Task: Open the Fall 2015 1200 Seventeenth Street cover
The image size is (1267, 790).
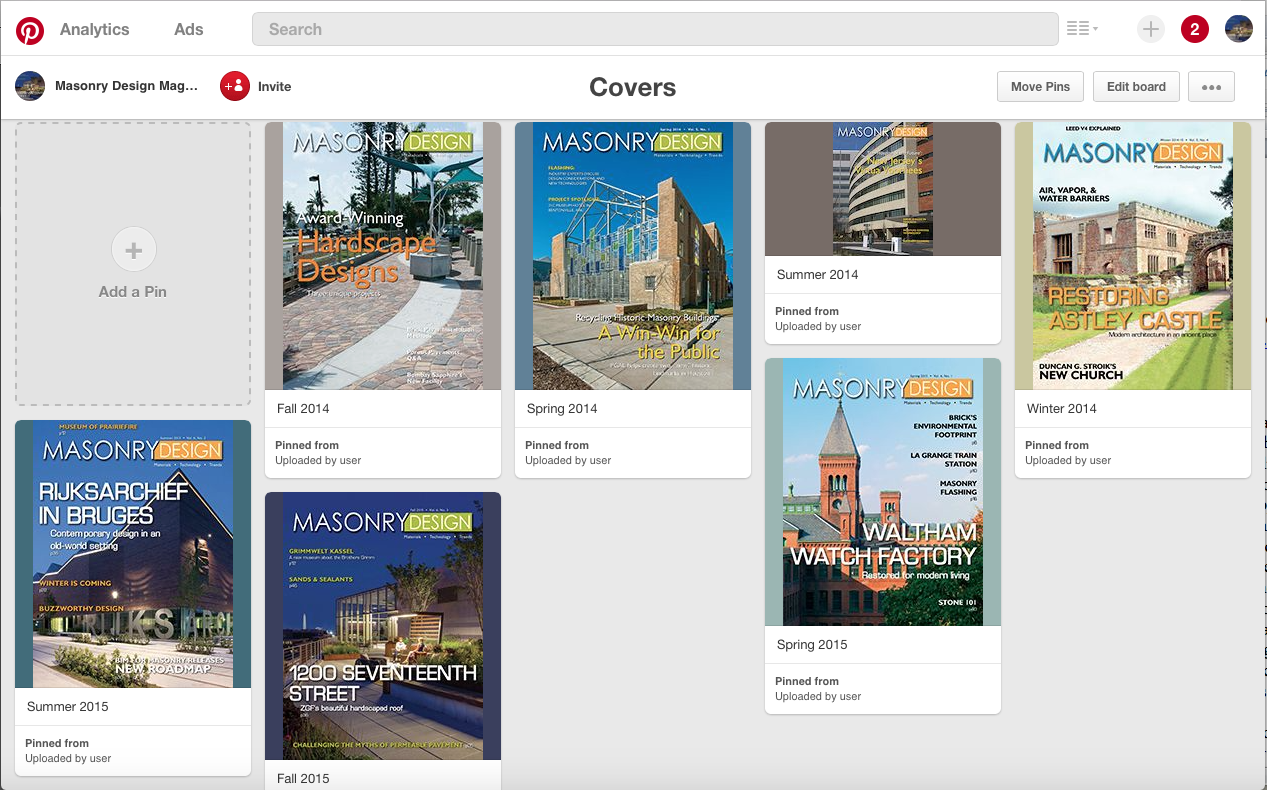Action: click(x=383, y=626)
